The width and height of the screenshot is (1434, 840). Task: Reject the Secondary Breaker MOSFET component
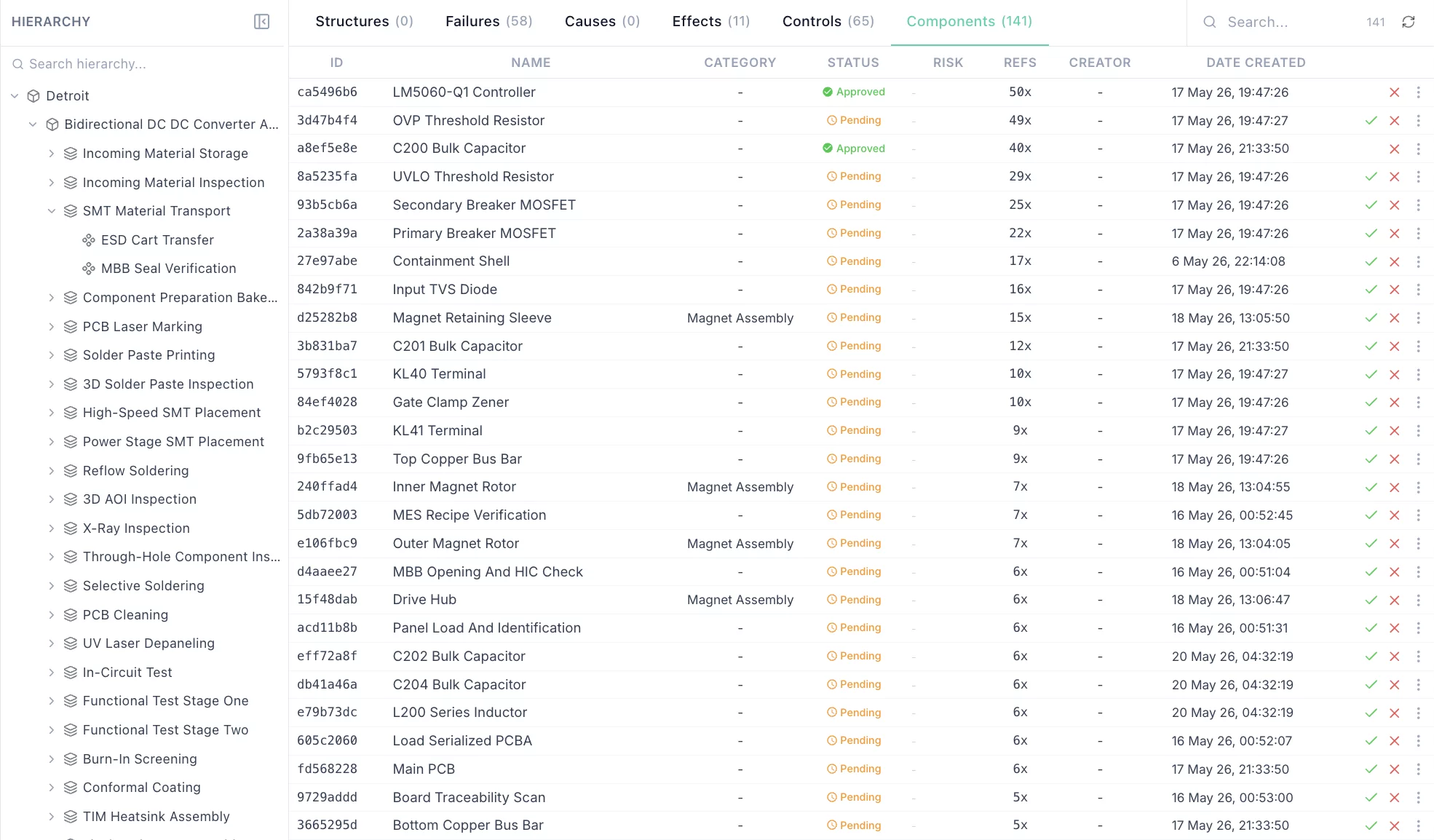pyautogui.click(x=1395, y=205)
